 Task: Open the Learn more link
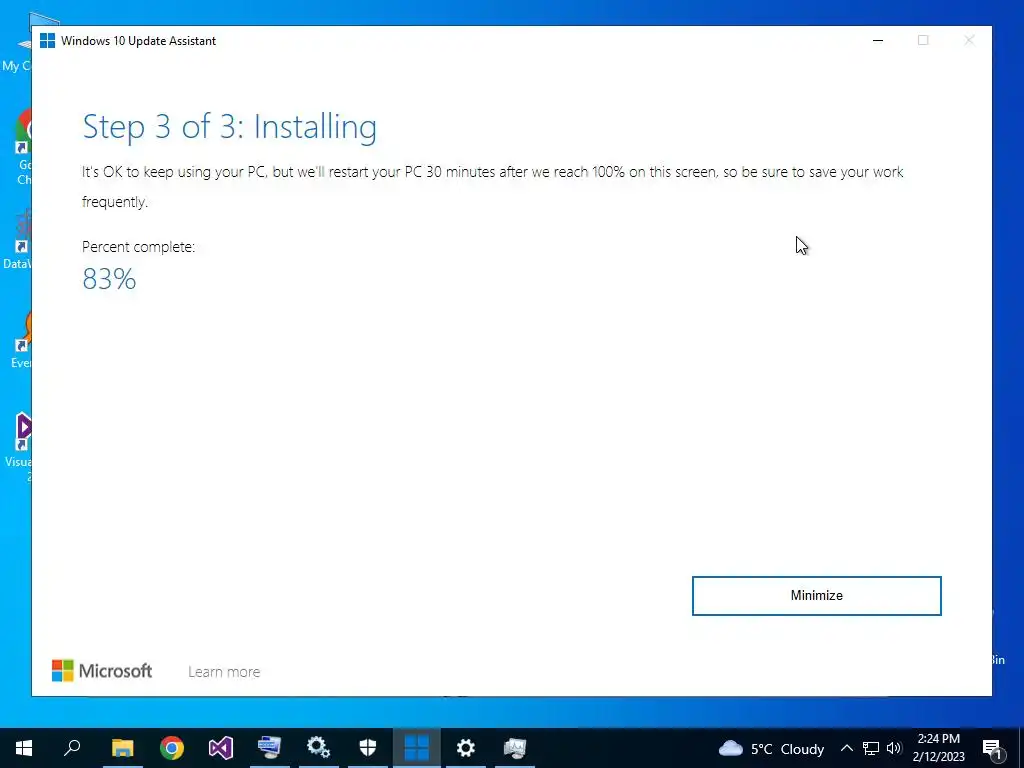pyautogui.click(x=224, y=671)
